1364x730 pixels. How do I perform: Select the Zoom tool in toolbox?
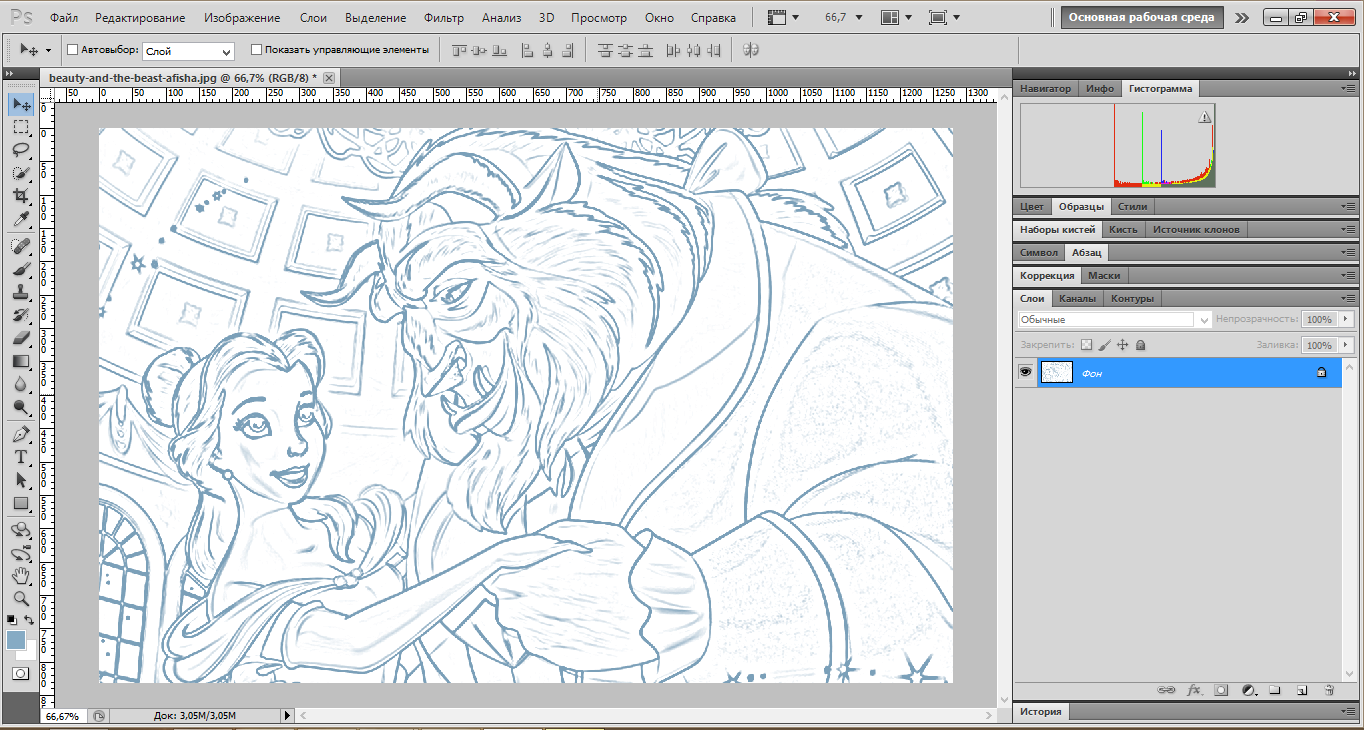pyautogui.click(x=20, y=599)
